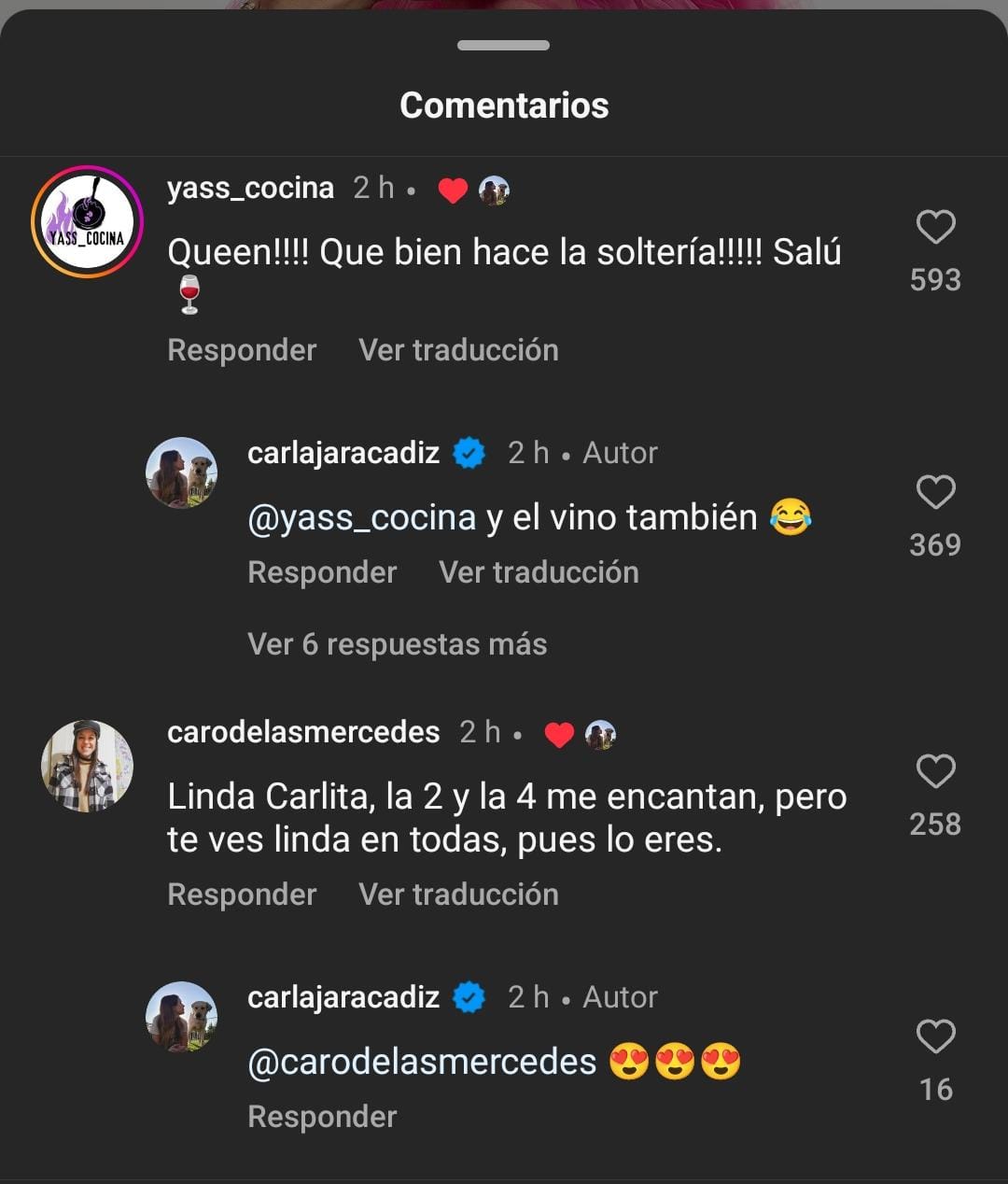Show translation of the carodelasmercedes comment
The height and width of the screenshot is (1184, 1008).
458,895
